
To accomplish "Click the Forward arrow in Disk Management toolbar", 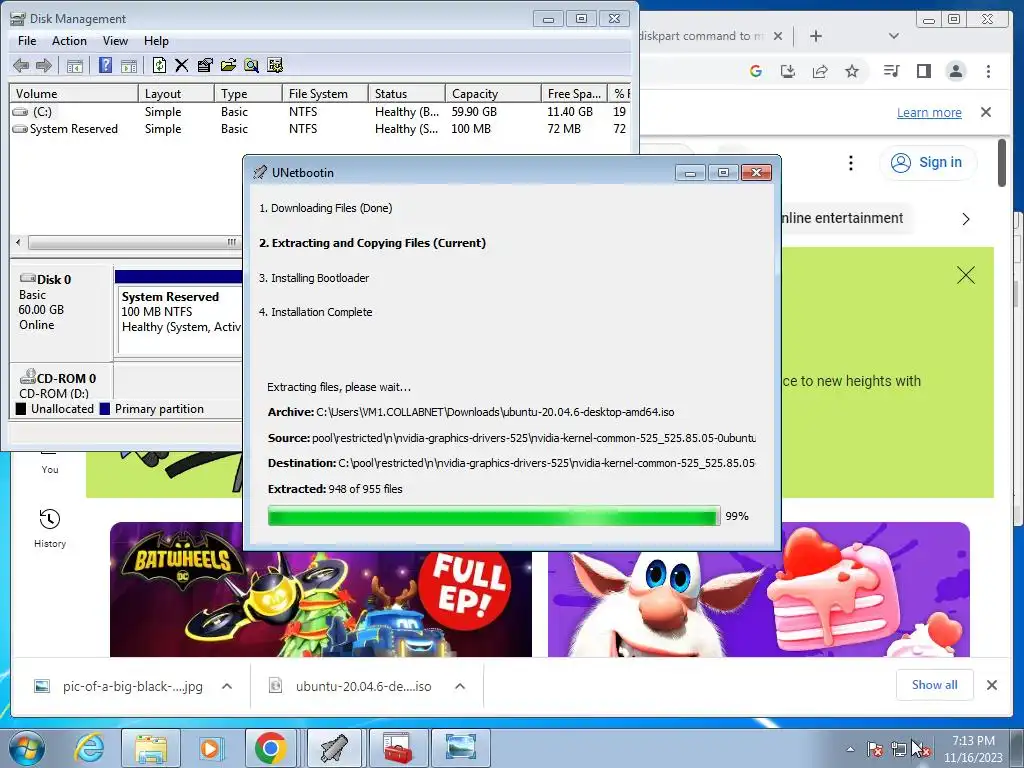I will tap(43, 65).
